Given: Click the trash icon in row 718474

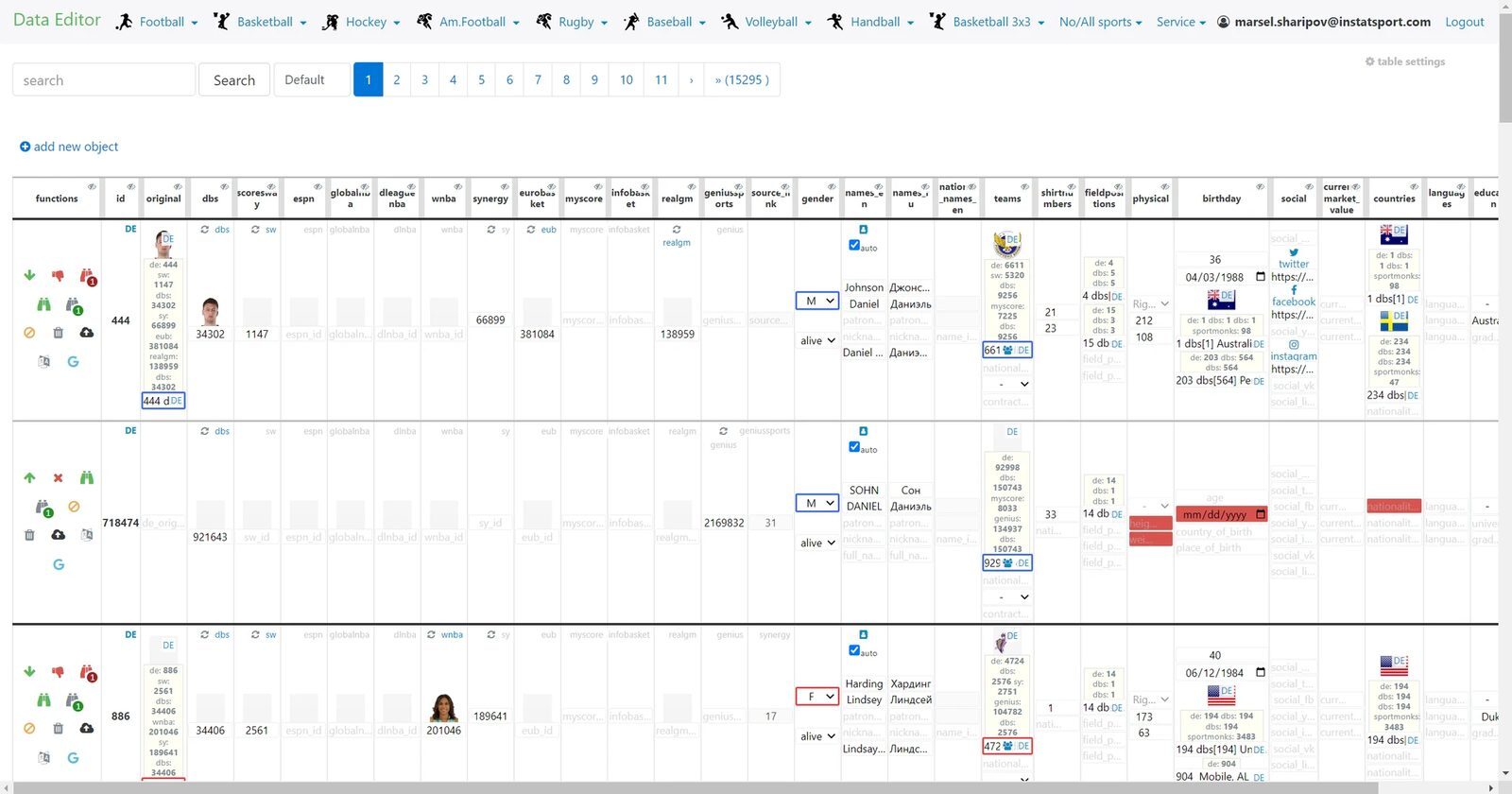Looking at the screenshot, I should pyautogui.click(x=29, y=535).
